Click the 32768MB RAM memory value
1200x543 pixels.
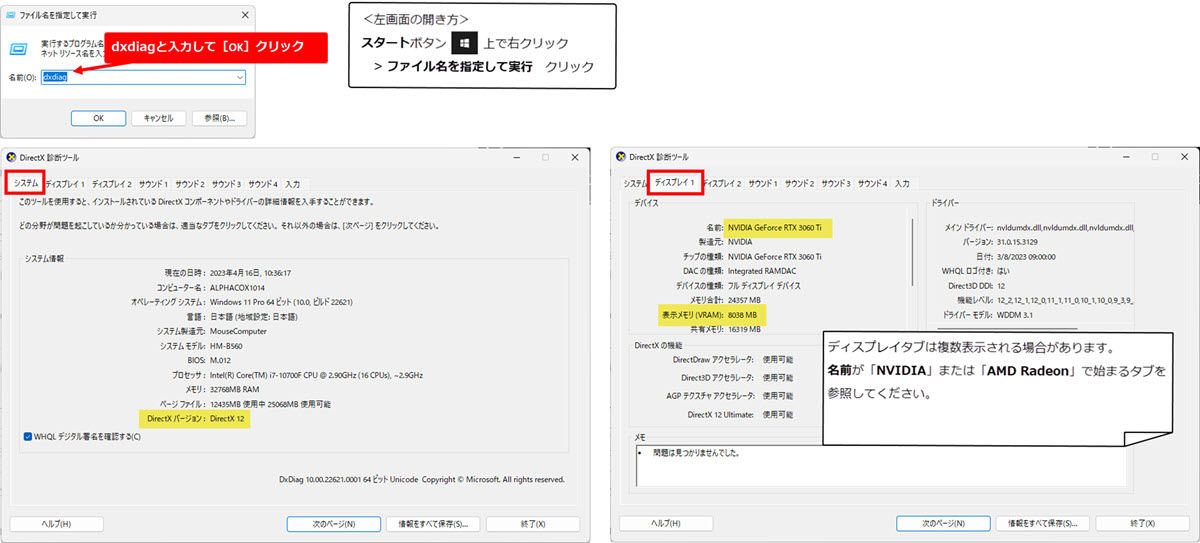(233, 390)
